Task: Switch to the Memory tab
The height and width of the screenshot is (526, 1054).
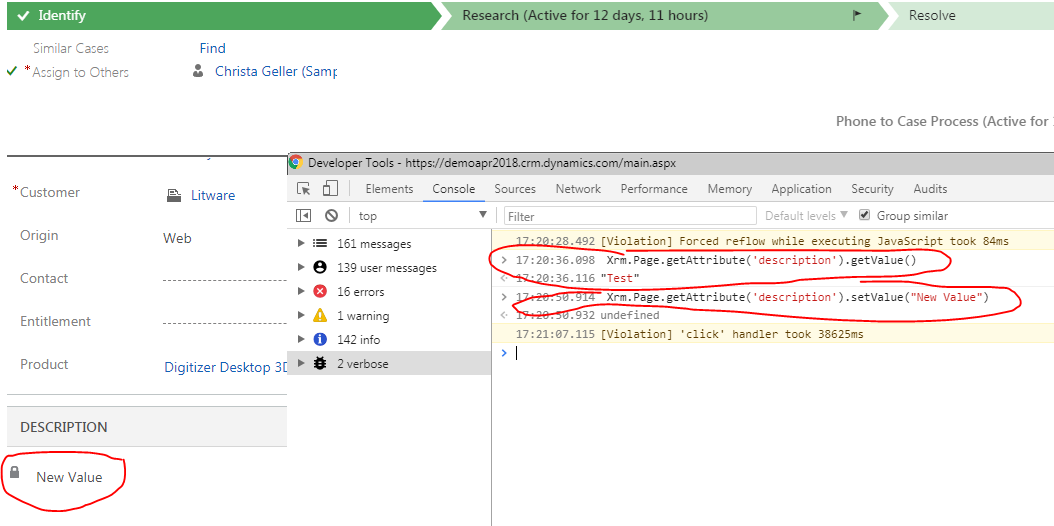Action: (x=729, y=189)
